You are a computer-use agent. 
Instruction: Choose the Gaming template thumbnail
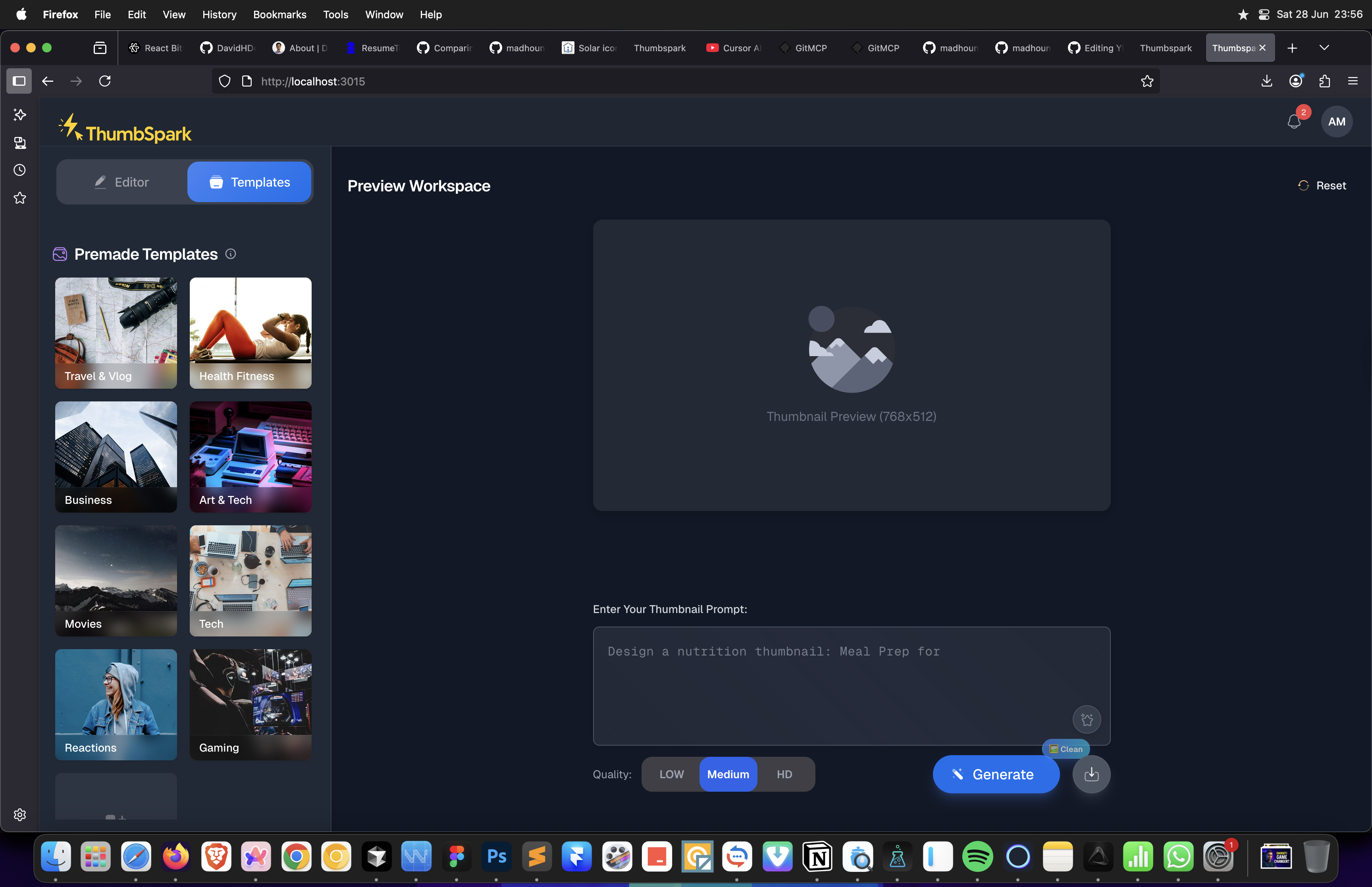tap(251, 704)
